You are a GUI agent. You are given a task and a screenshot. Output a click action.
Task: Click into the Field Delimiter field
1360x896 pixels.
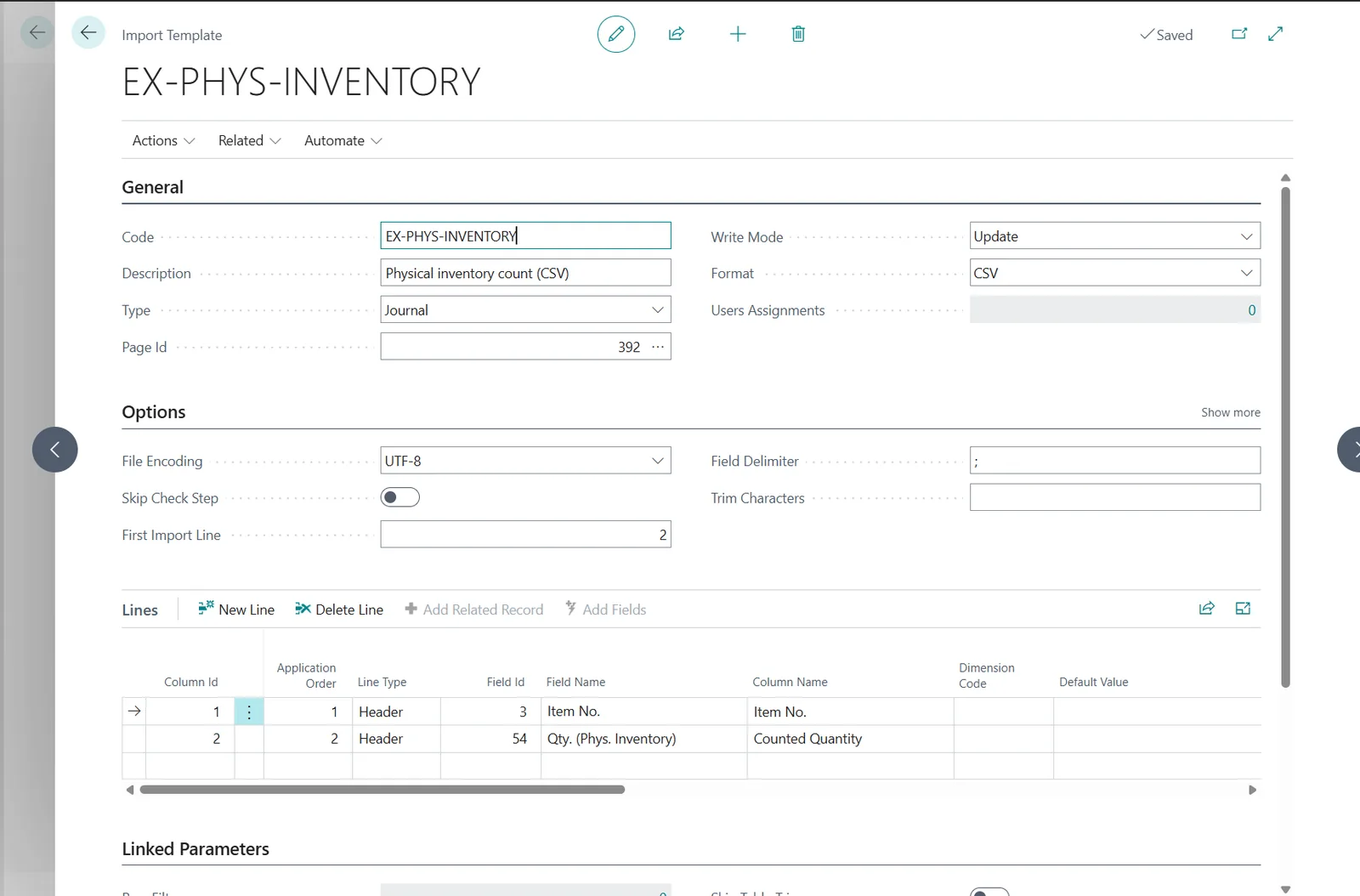tap(1114, 461)
